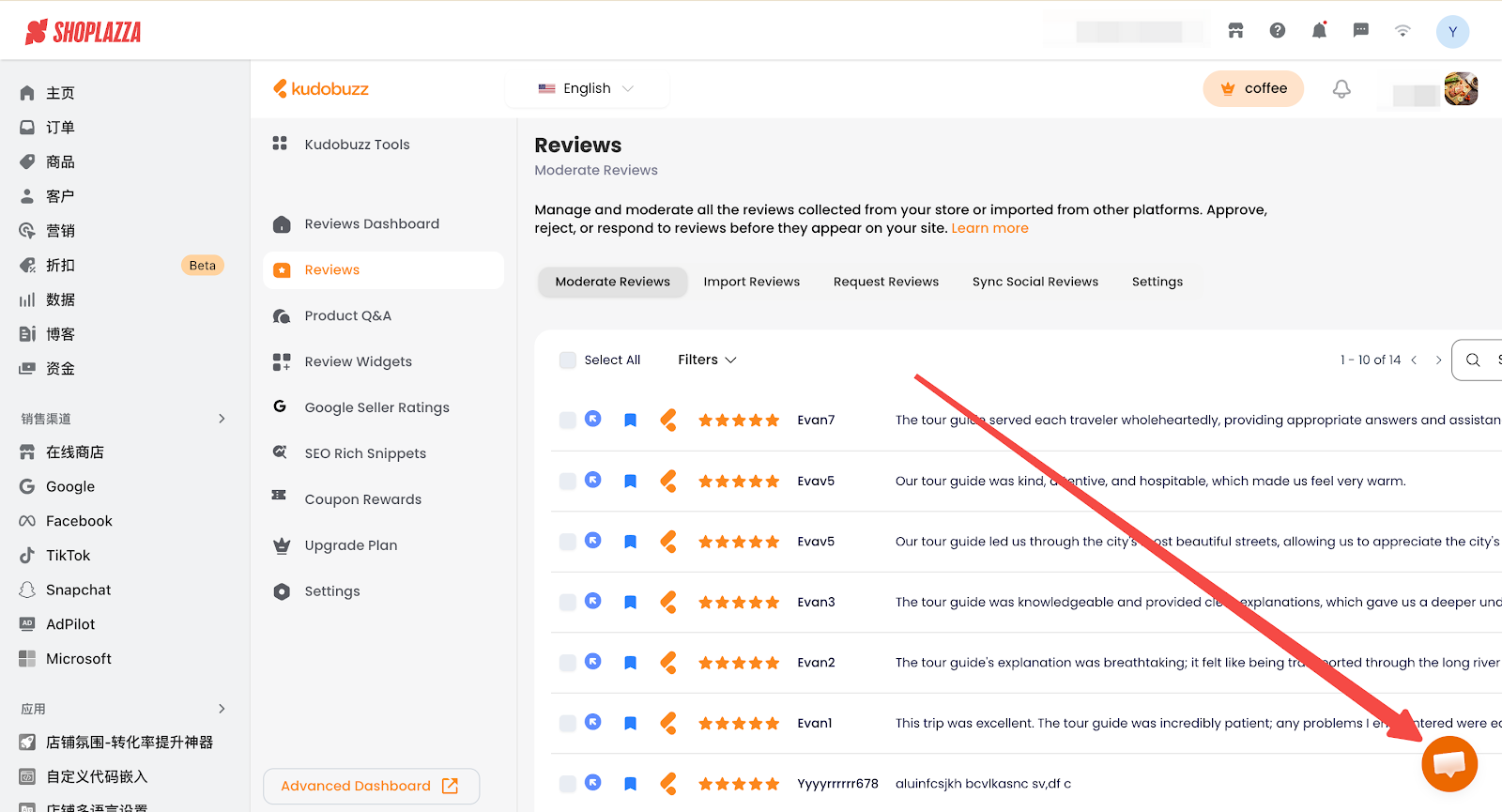This screenshot has height=812, width=1502.
Task: Open Review Widgets in the sidebar
Action: pos(358,362)
